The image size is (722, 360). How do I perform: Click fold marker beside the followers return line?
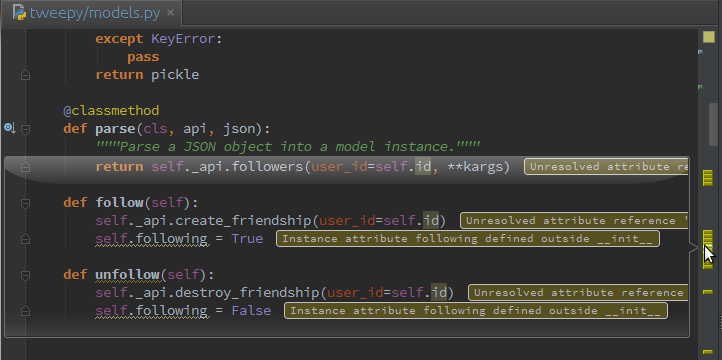pyautogui.click(x=26, y=166)
